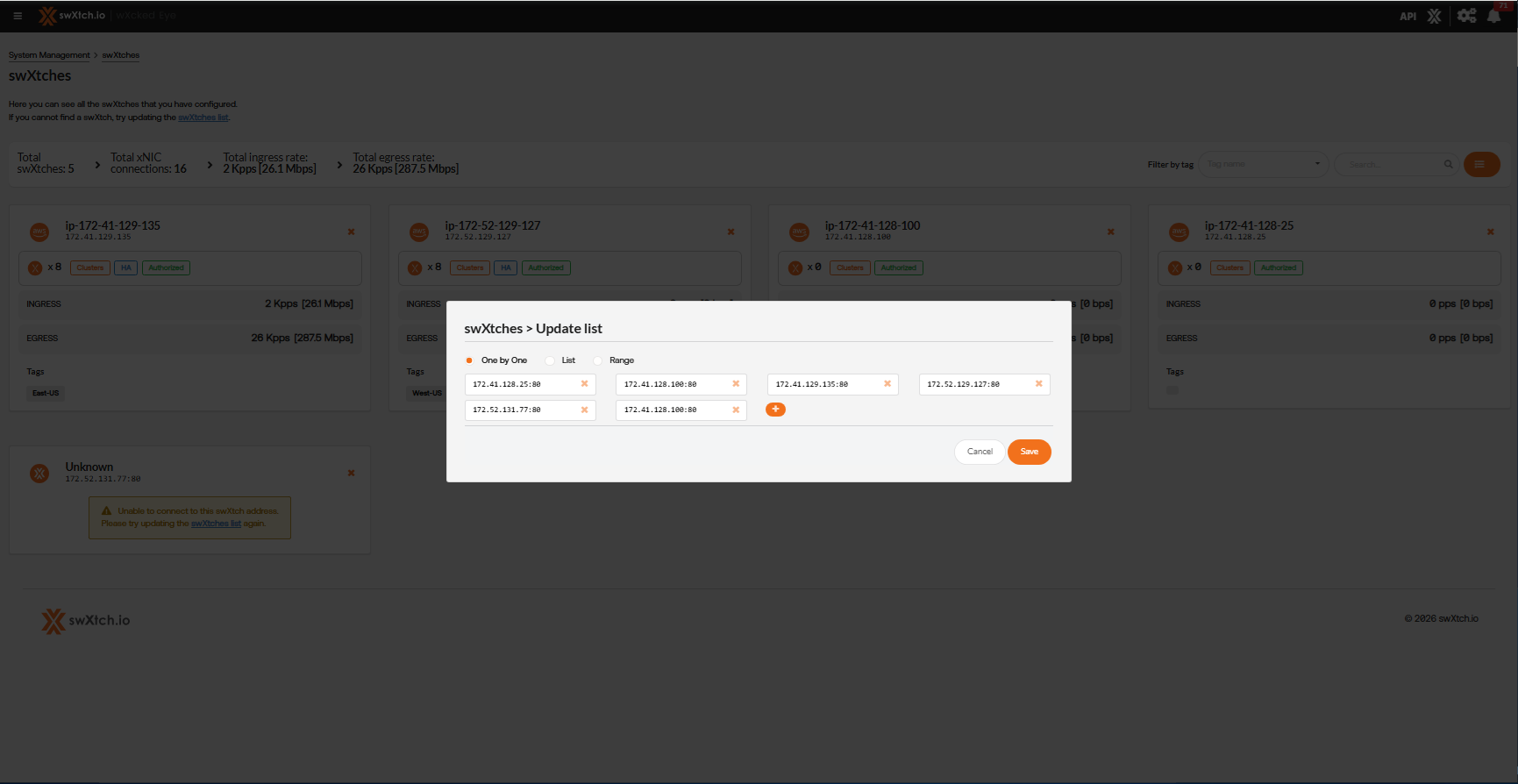Screen dimensions: 1518x784
Task: Open the API menu item
Action: [x=1408, y=16]
